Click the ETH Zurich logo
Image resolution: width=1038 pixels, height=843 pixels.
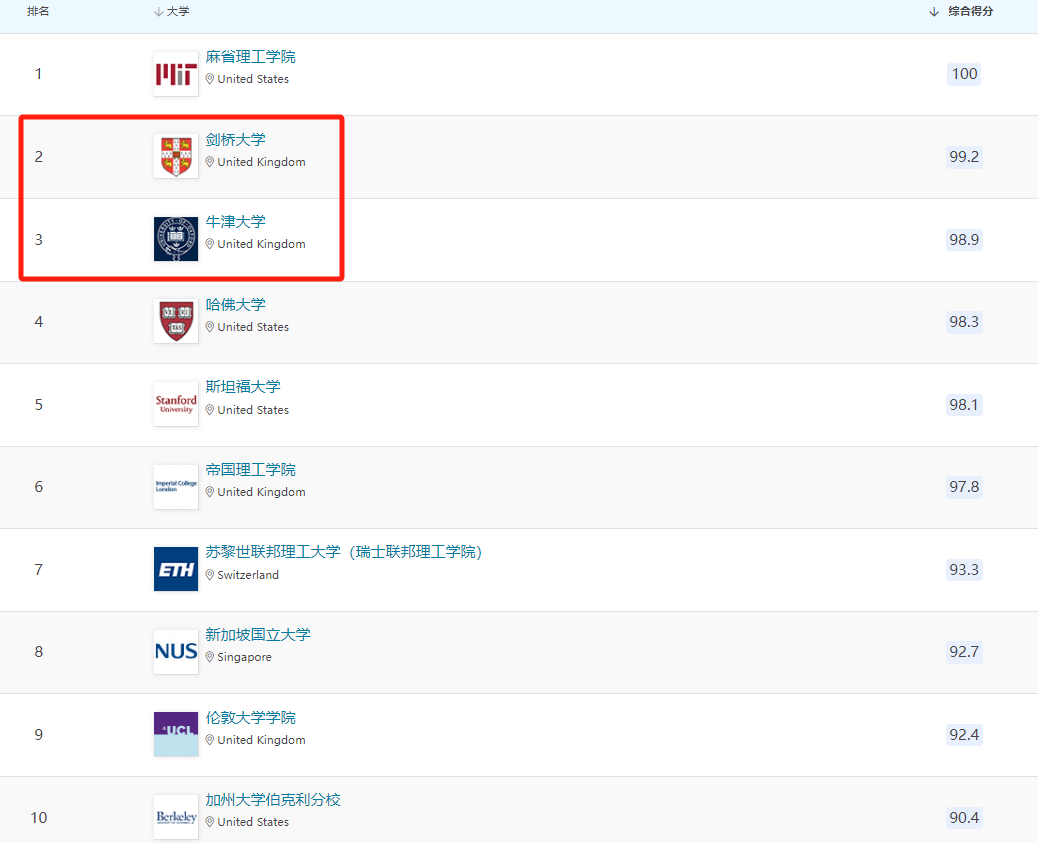(176, 569)
